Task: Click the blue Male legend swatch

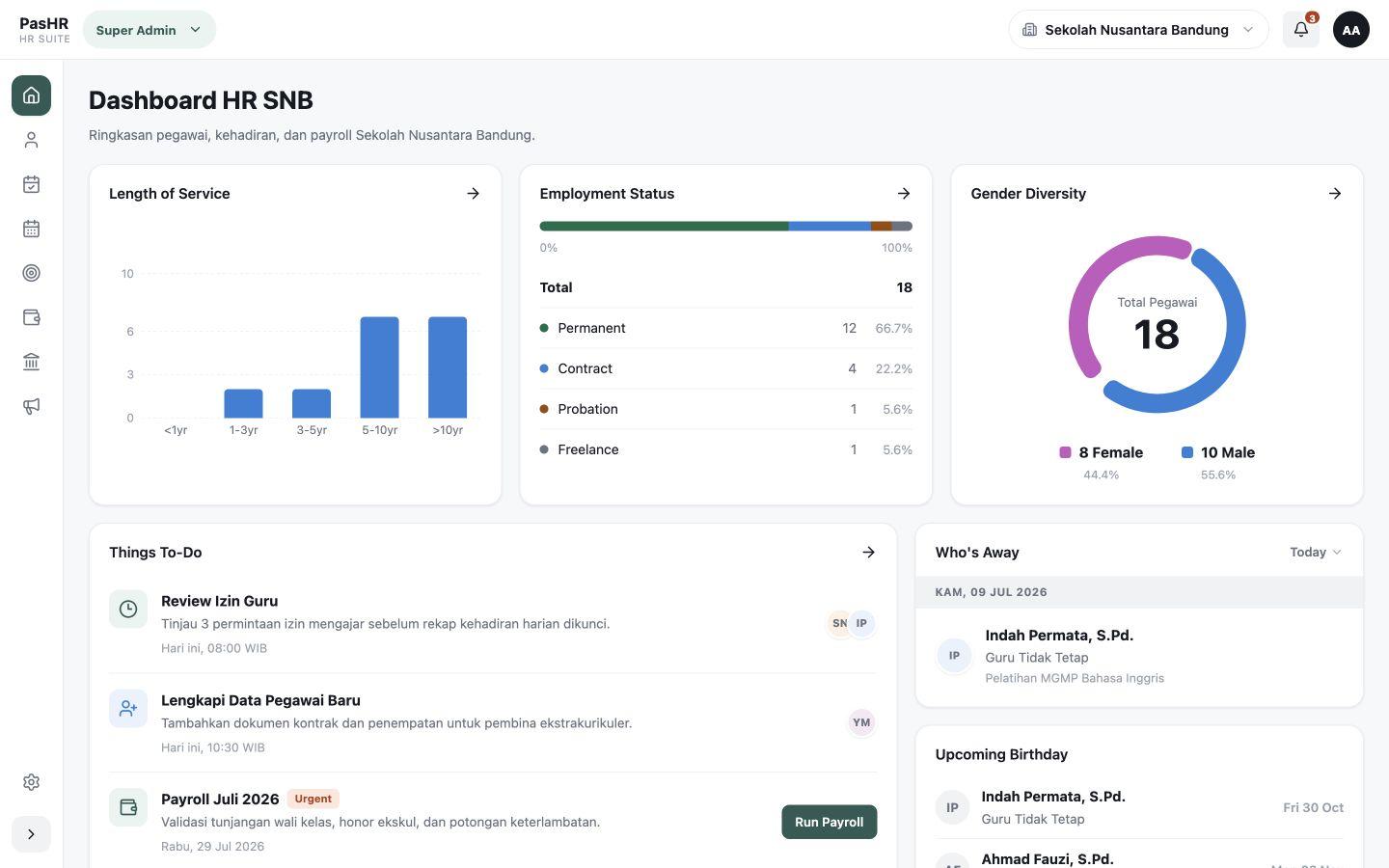Action: coord(1186,452)
